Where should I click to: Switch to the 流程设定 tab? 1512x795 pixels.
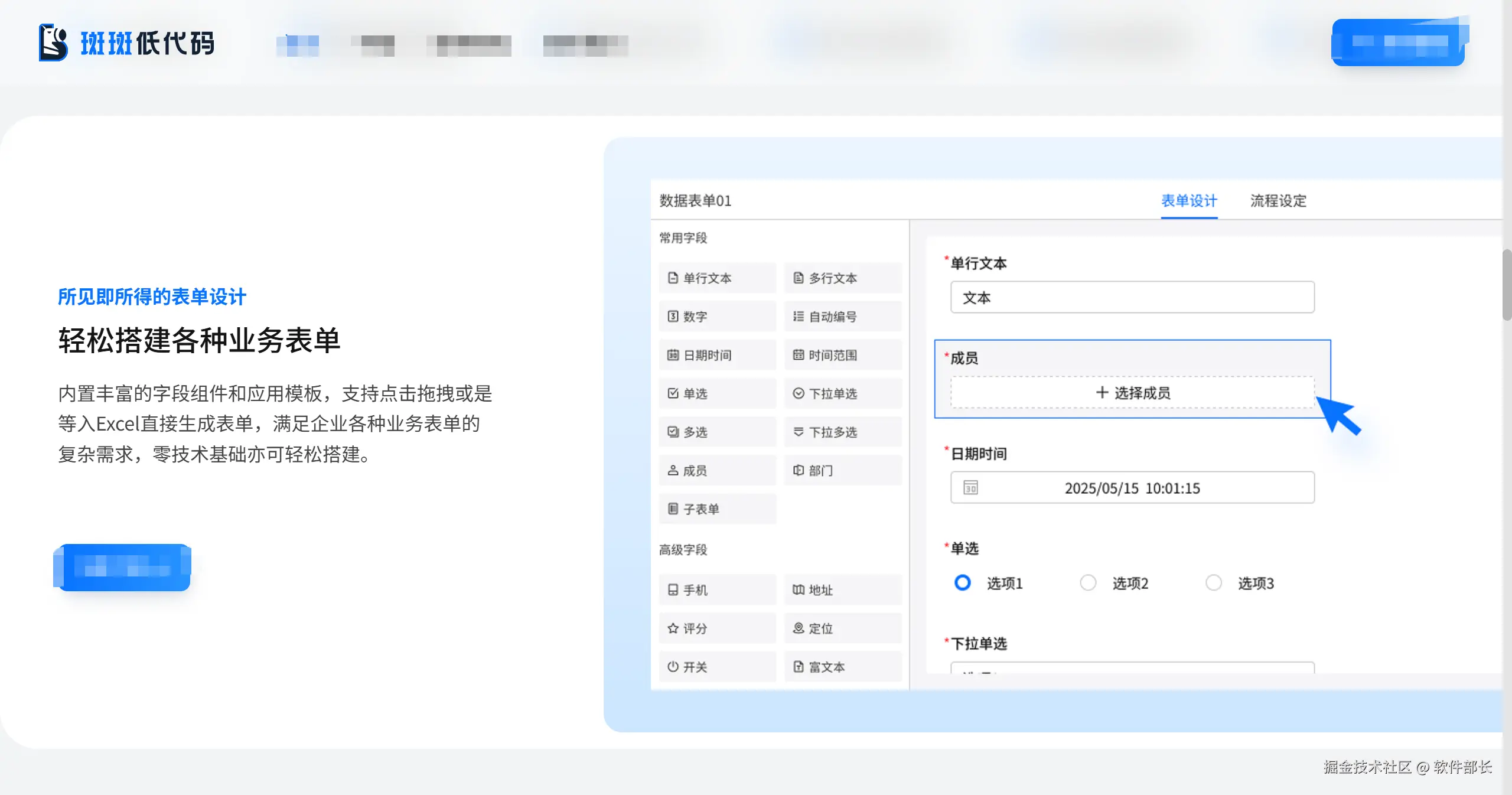pos(1278,201)
